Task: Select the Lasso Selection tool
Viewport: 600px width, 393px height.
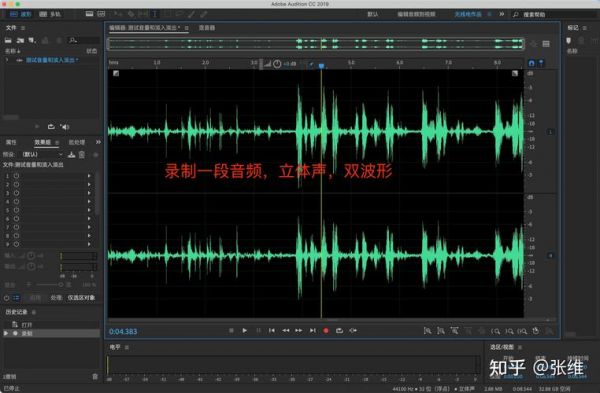Action: point(179,14)
